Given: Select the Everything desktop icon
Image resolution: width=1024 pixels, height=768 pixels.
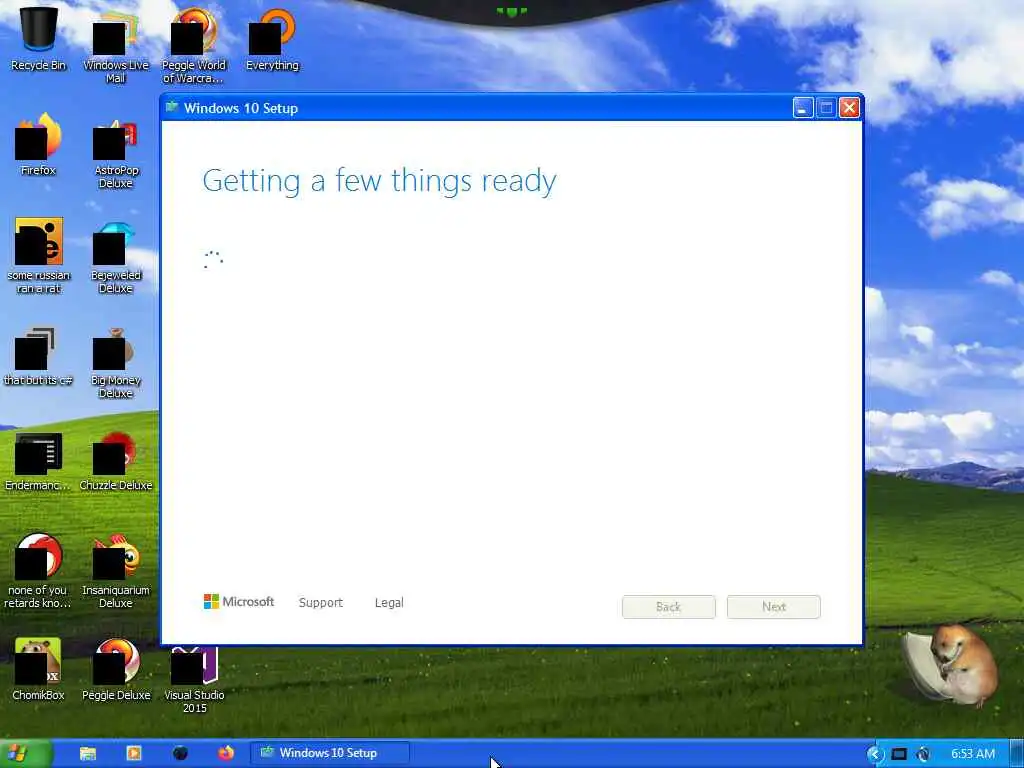Looking at the screenshot, I should (x=272, y=39).
